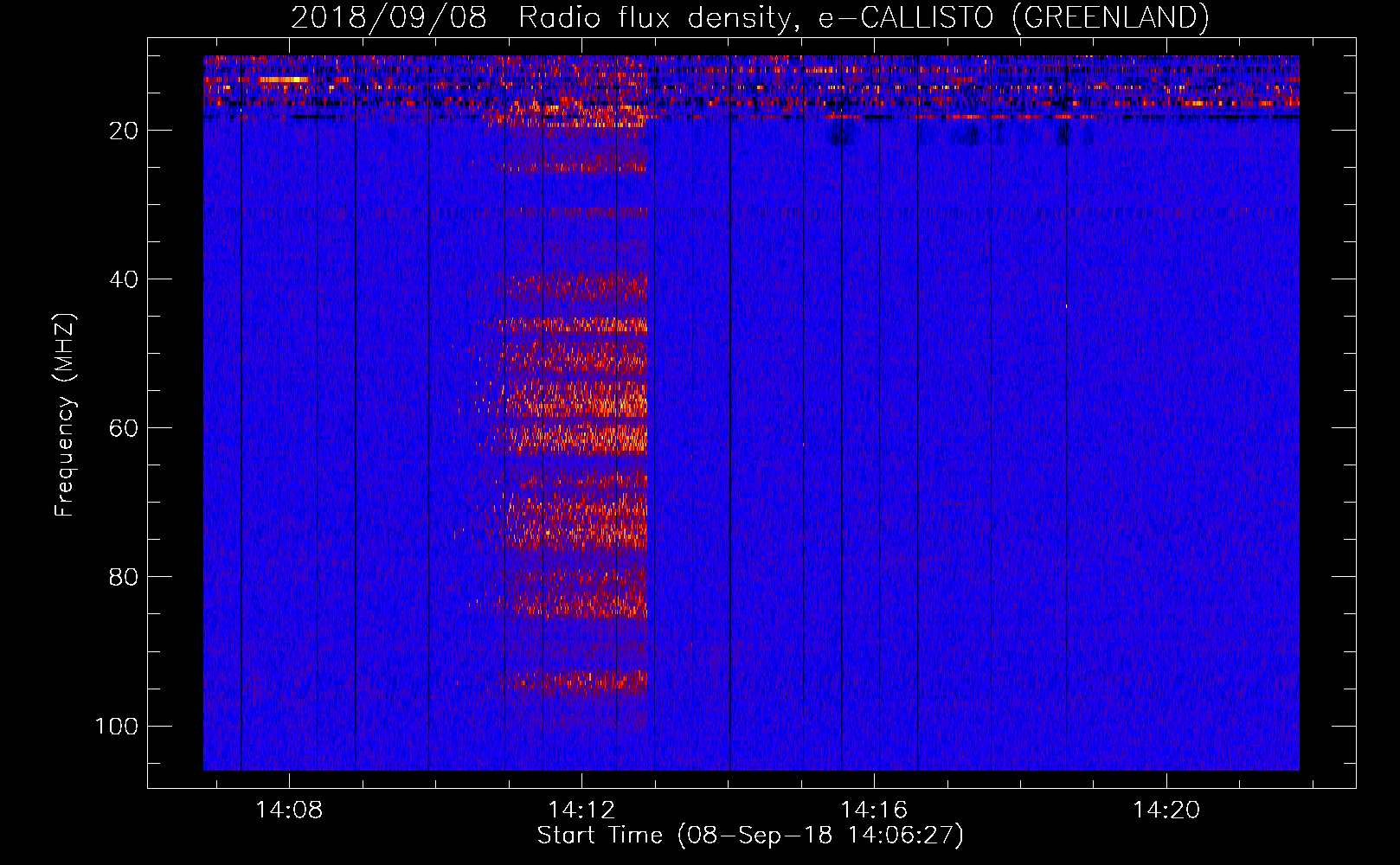Click the 14:08 time tick label
Viewport: 1400px width, 865px height.
point(289,810)
